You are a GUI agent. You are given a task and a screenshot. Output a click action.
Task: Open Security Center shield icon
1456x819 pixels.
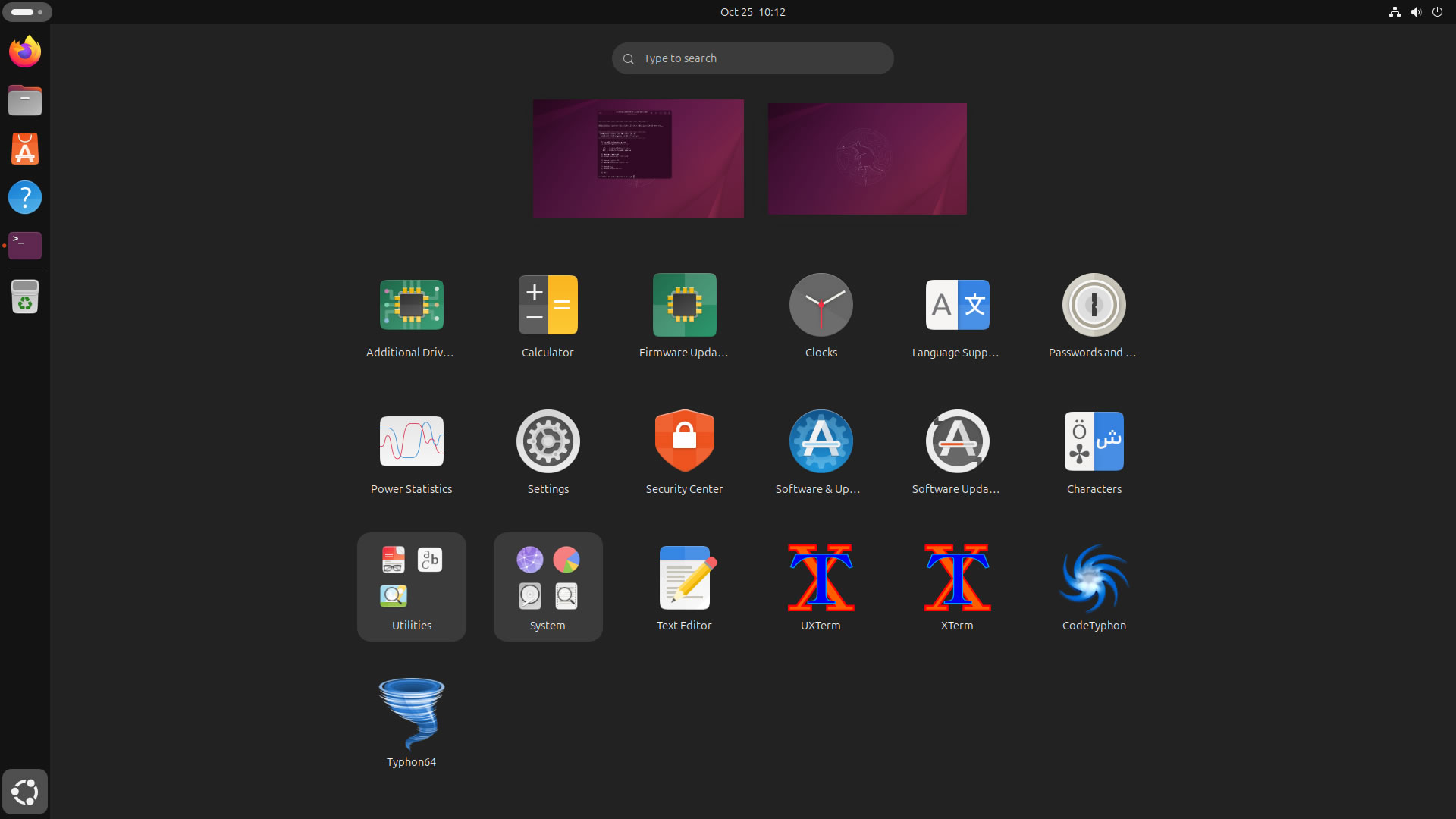(684, 441)
